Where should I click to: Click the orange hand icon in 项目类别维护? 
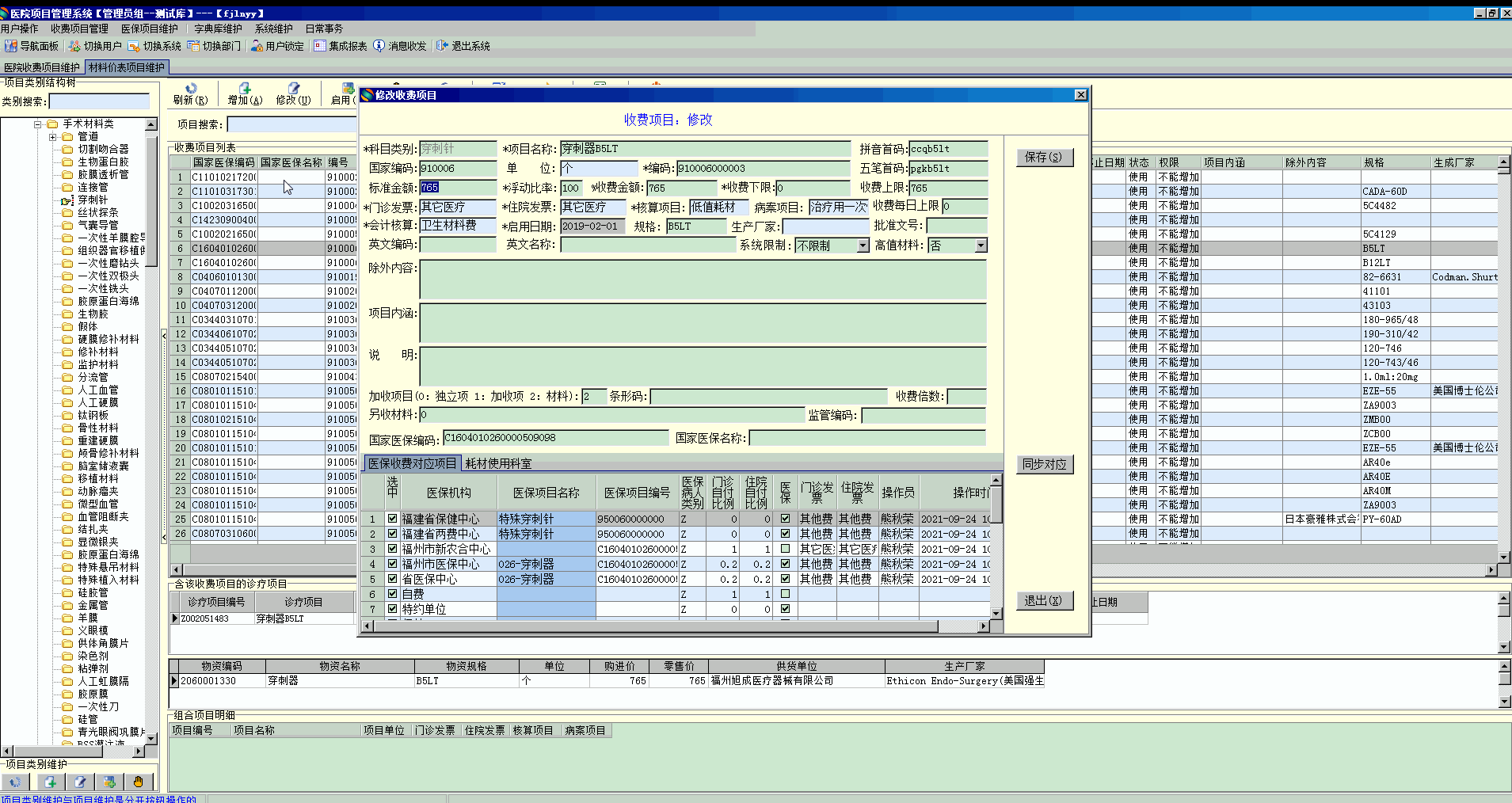tap(139, 782)
